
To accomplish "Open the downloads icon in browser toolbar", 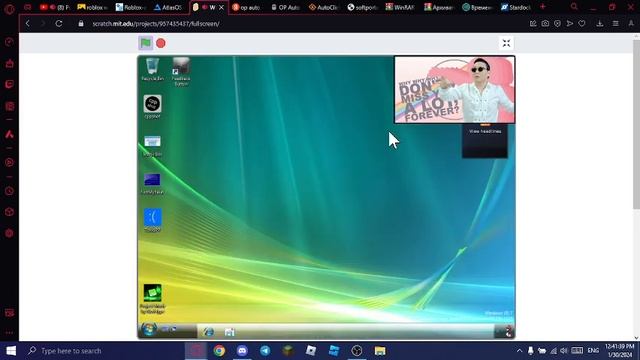I will [x=600, y=24].
